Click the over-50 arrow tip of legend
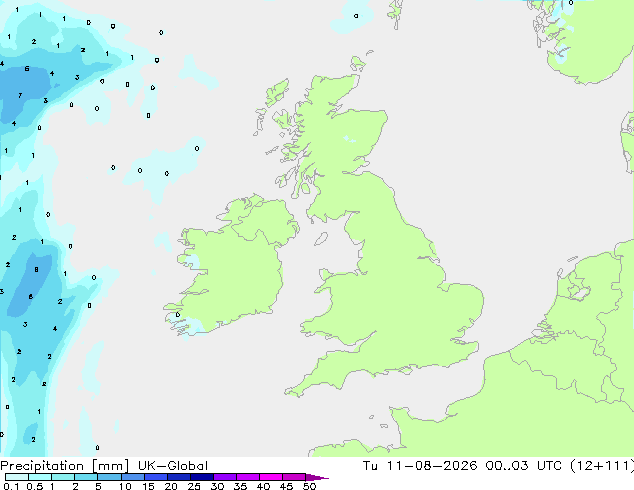Screen dimensions: 634x490 (317, 477)
